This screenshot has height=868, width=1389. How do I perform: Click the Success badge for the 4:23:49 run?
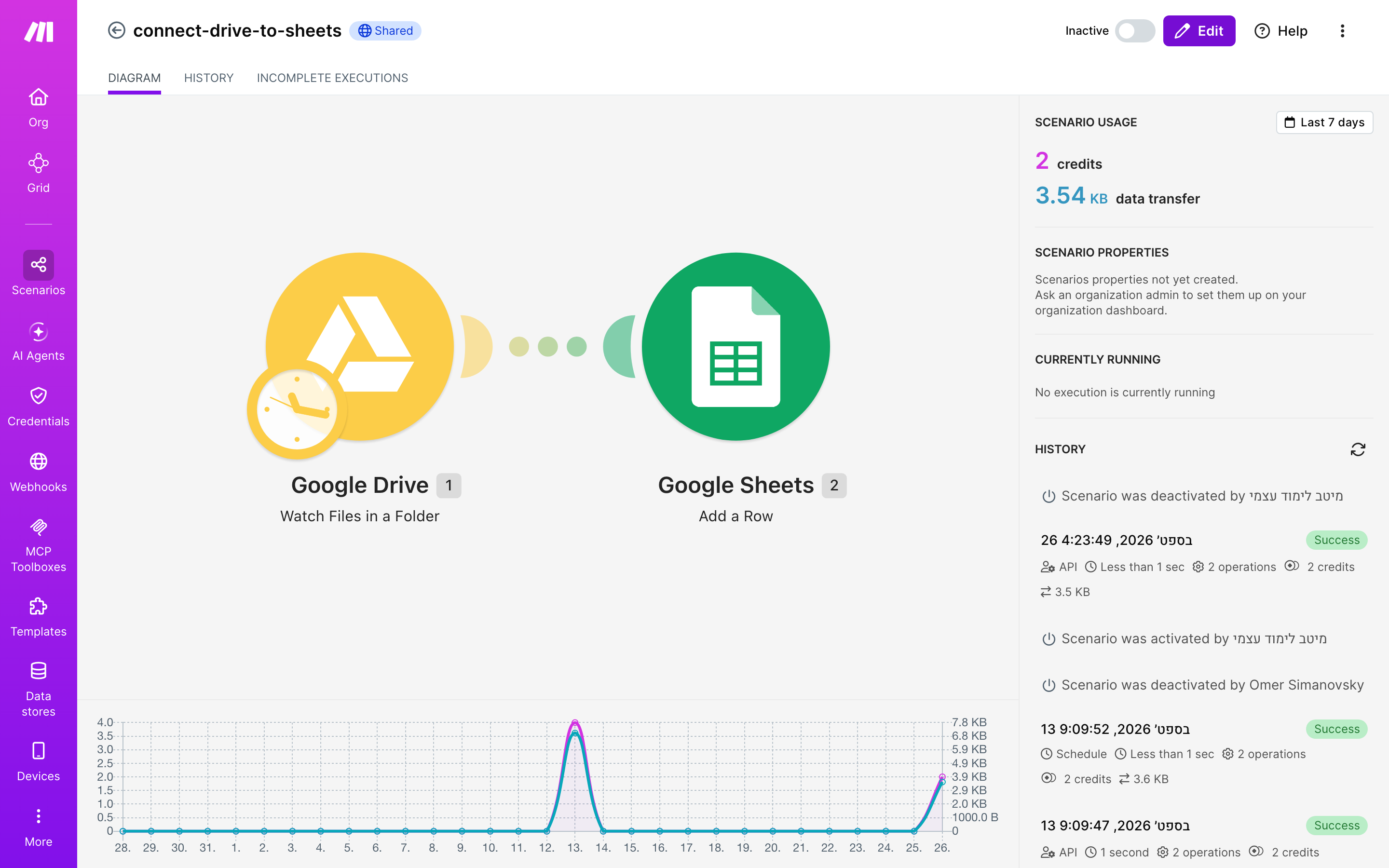tap(1336, 540)
